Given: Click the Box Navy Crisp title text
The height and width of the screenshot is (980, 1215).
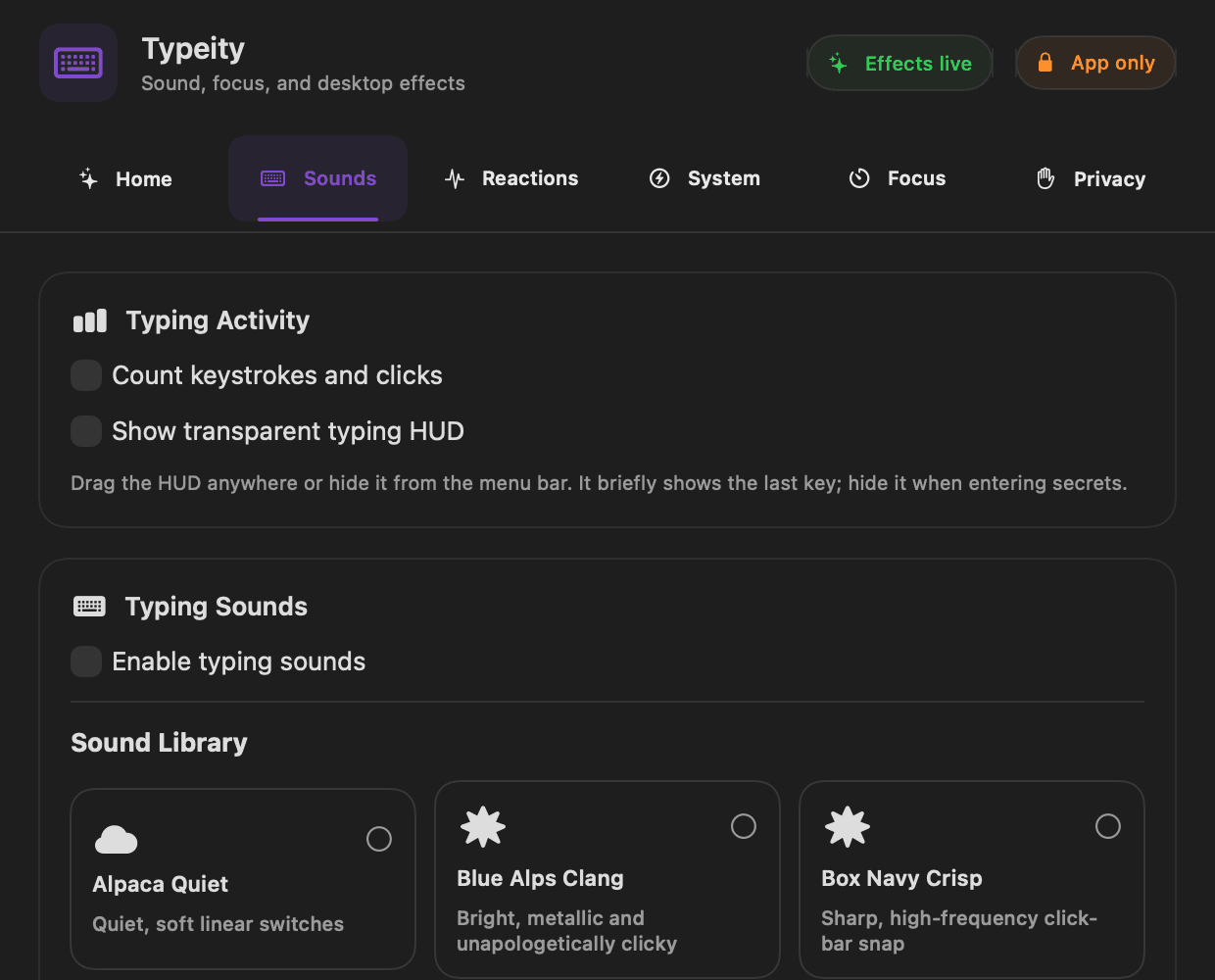Looking at the screenshot, I should (901, 878).
